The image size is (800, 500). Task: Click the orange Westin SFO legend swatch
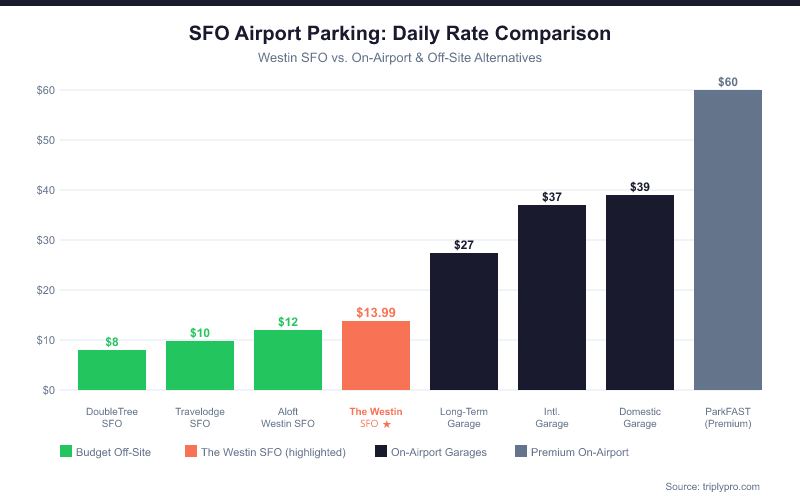coord(191,452)
